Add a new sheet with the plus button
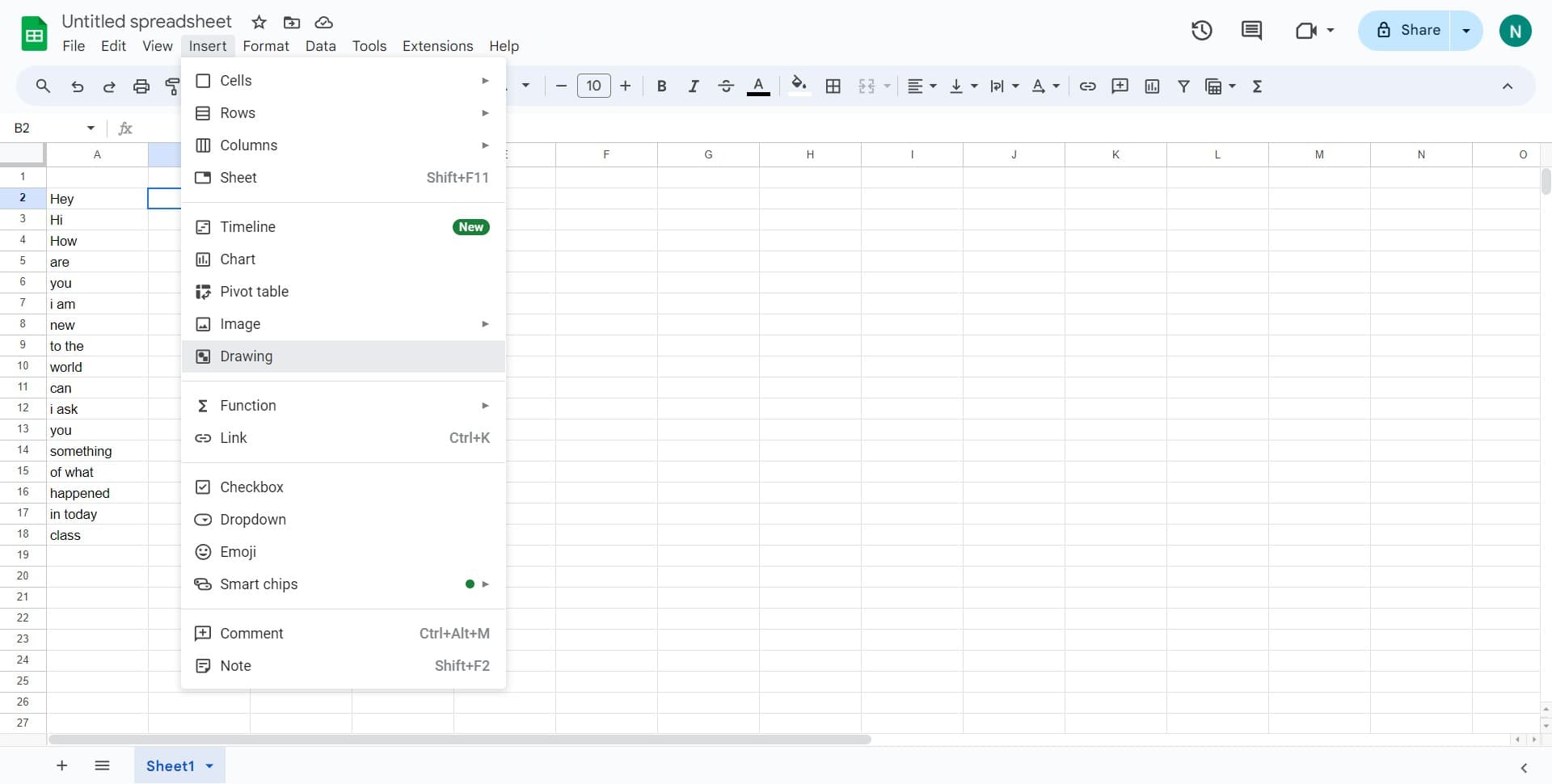This screenshot has width=1552, height=784. click(x=61, y=765)
